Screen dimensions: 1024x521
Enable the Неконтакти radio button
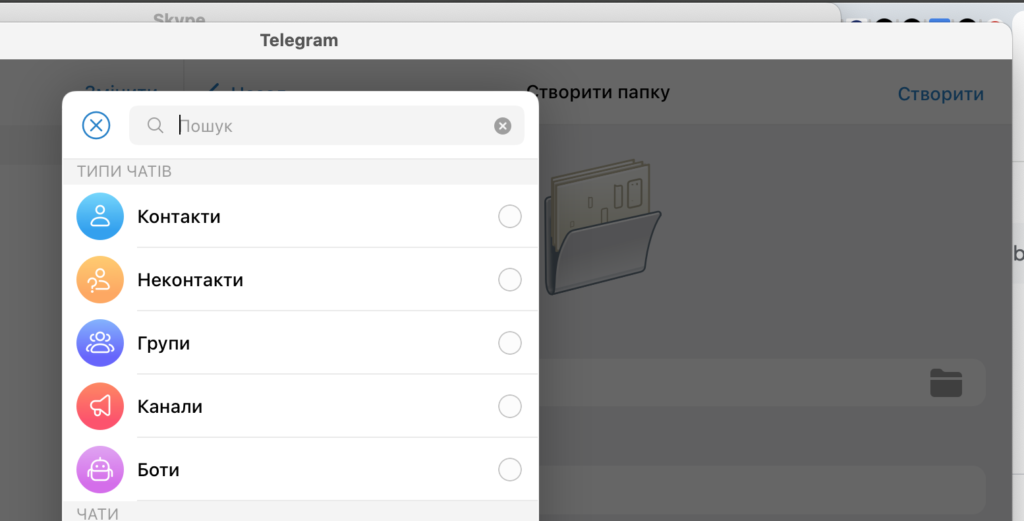click(510, 280)
